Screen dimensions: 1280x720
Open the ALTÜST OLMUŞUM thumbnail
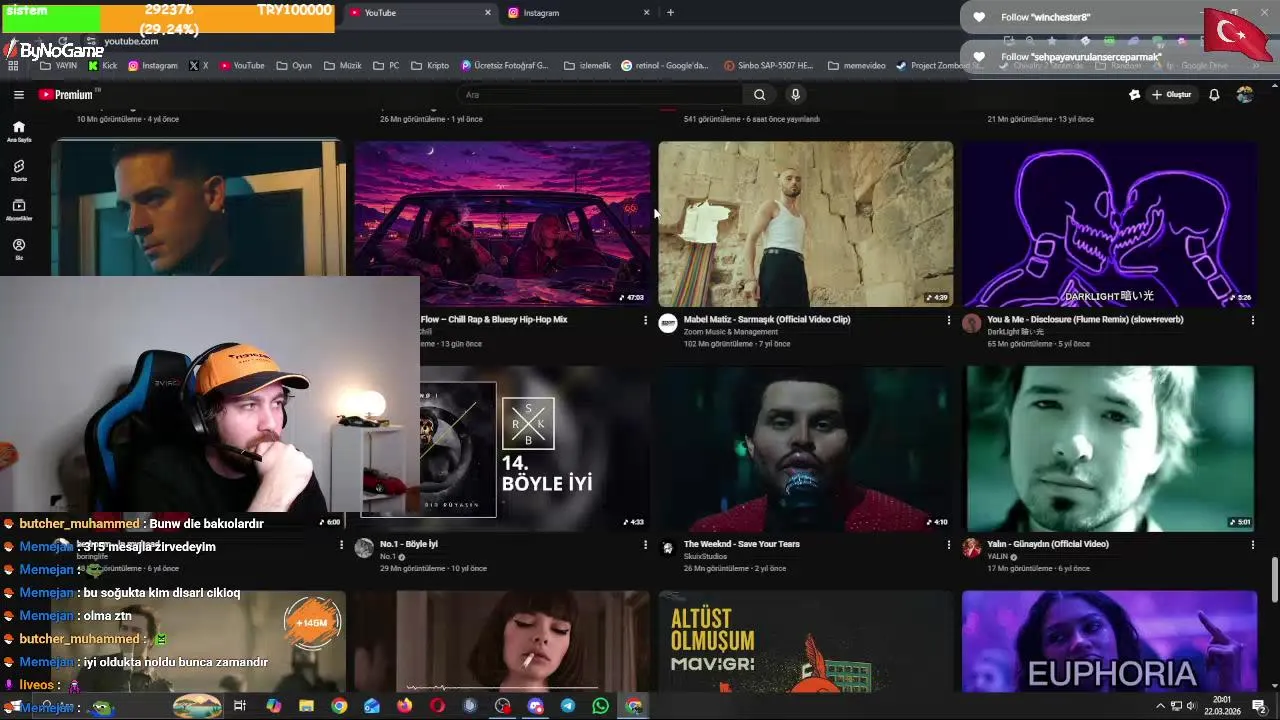point(806,641)
